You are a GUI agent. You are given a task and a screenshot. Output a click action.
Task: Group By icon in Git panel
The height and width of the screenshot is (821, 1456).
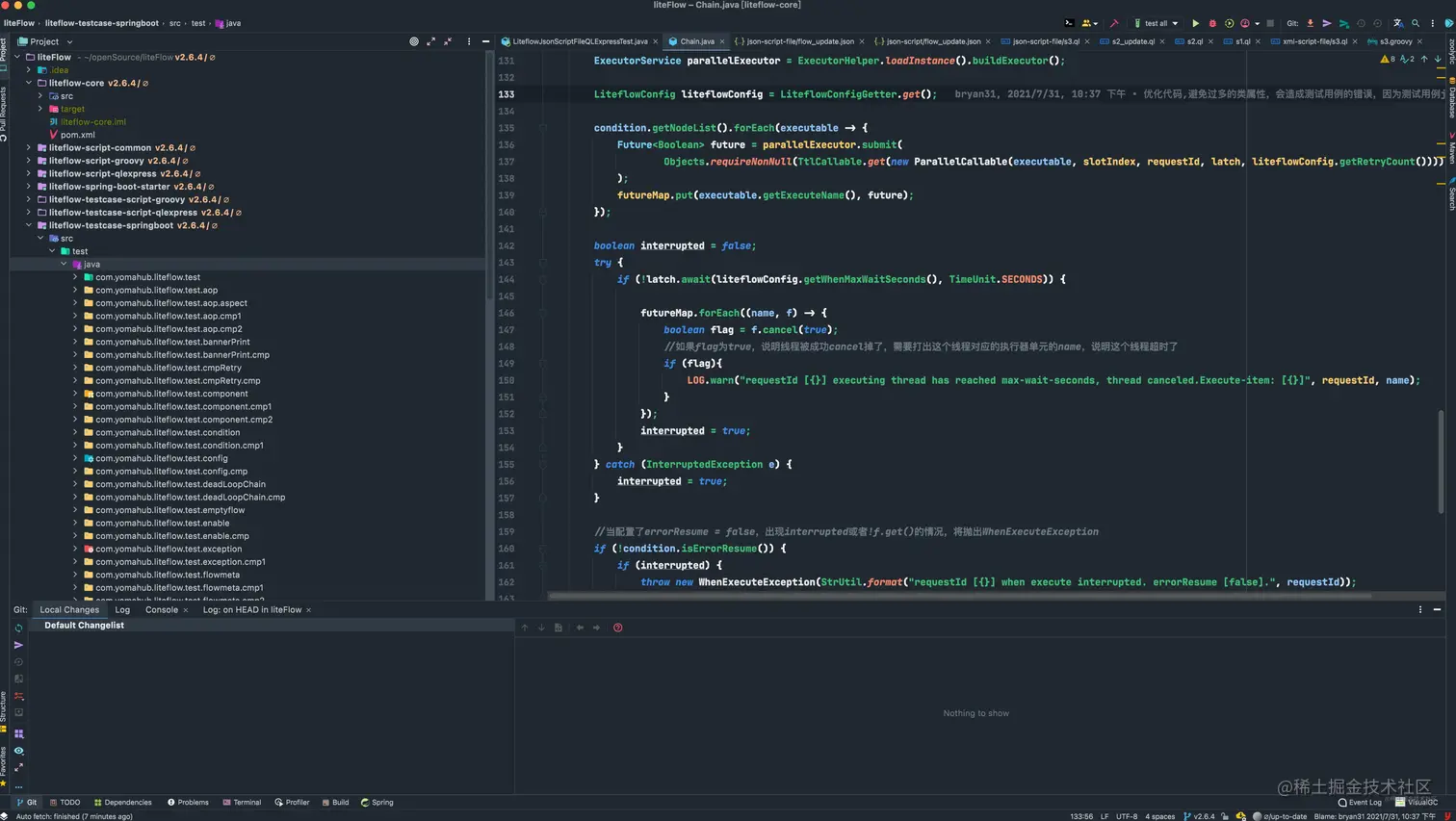point(18,733)
